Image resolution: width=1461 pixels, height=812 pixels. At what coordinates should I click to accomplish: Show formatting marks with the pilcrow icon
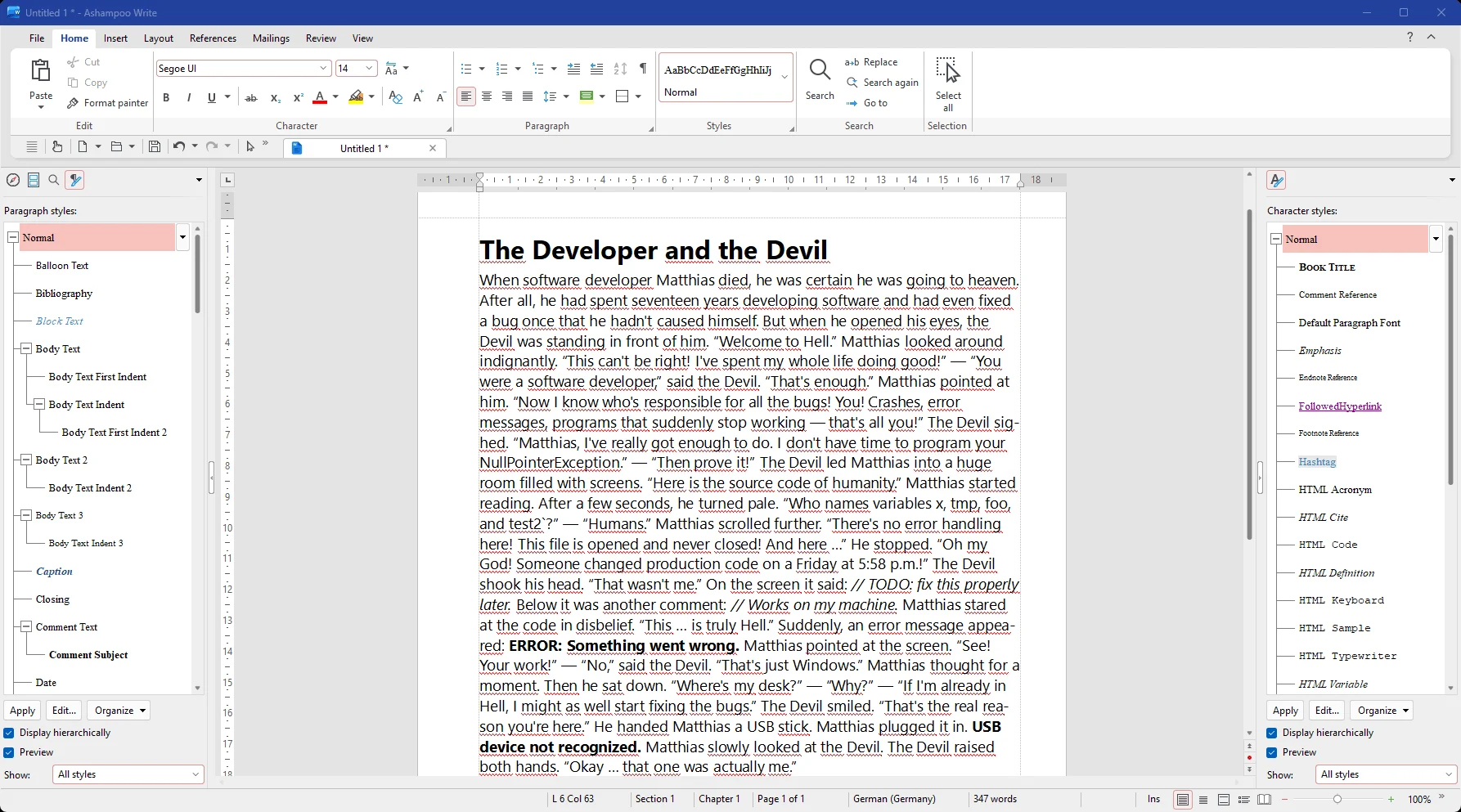(643, 69)
